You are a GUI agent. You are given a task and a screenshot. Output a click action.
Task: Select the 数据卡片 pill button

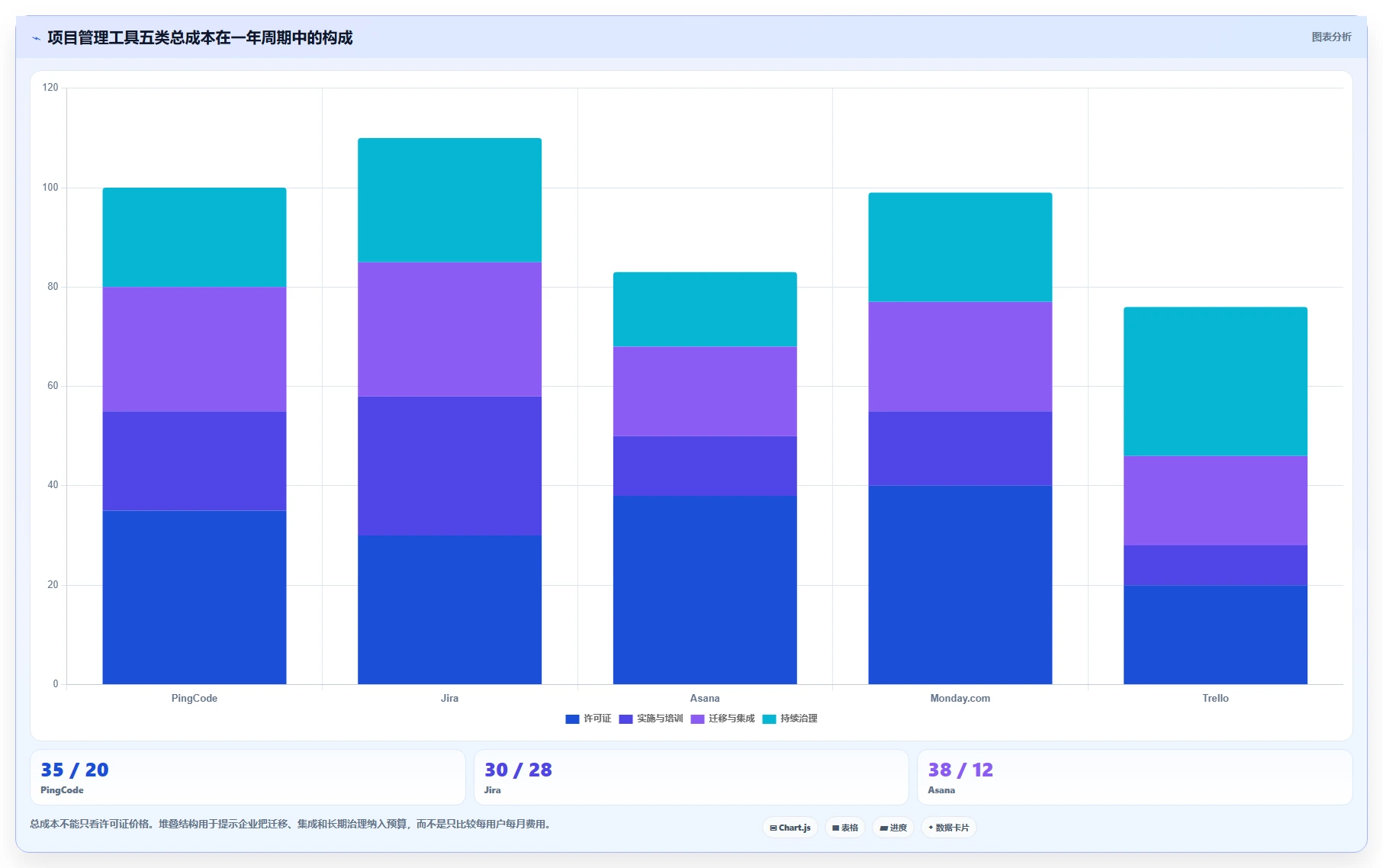point(949,828)
